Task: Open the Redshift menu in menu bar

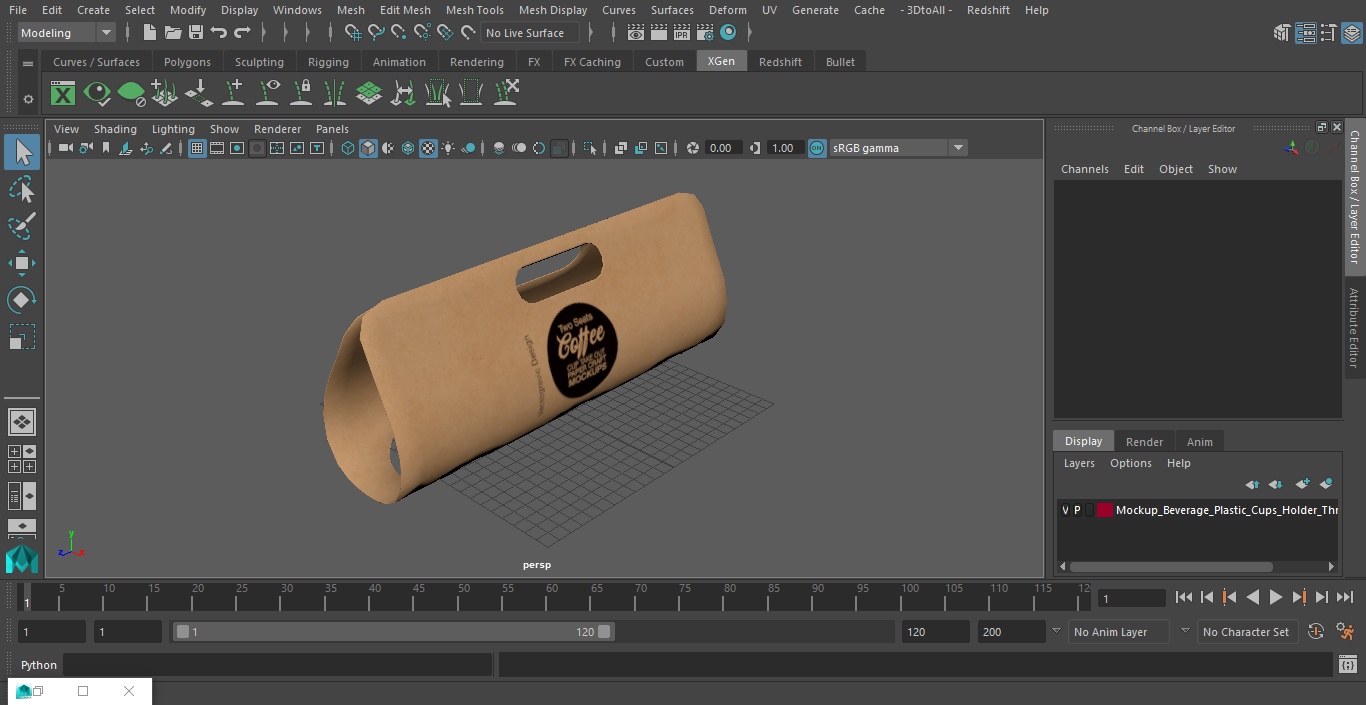Action: tap(988, 10)
